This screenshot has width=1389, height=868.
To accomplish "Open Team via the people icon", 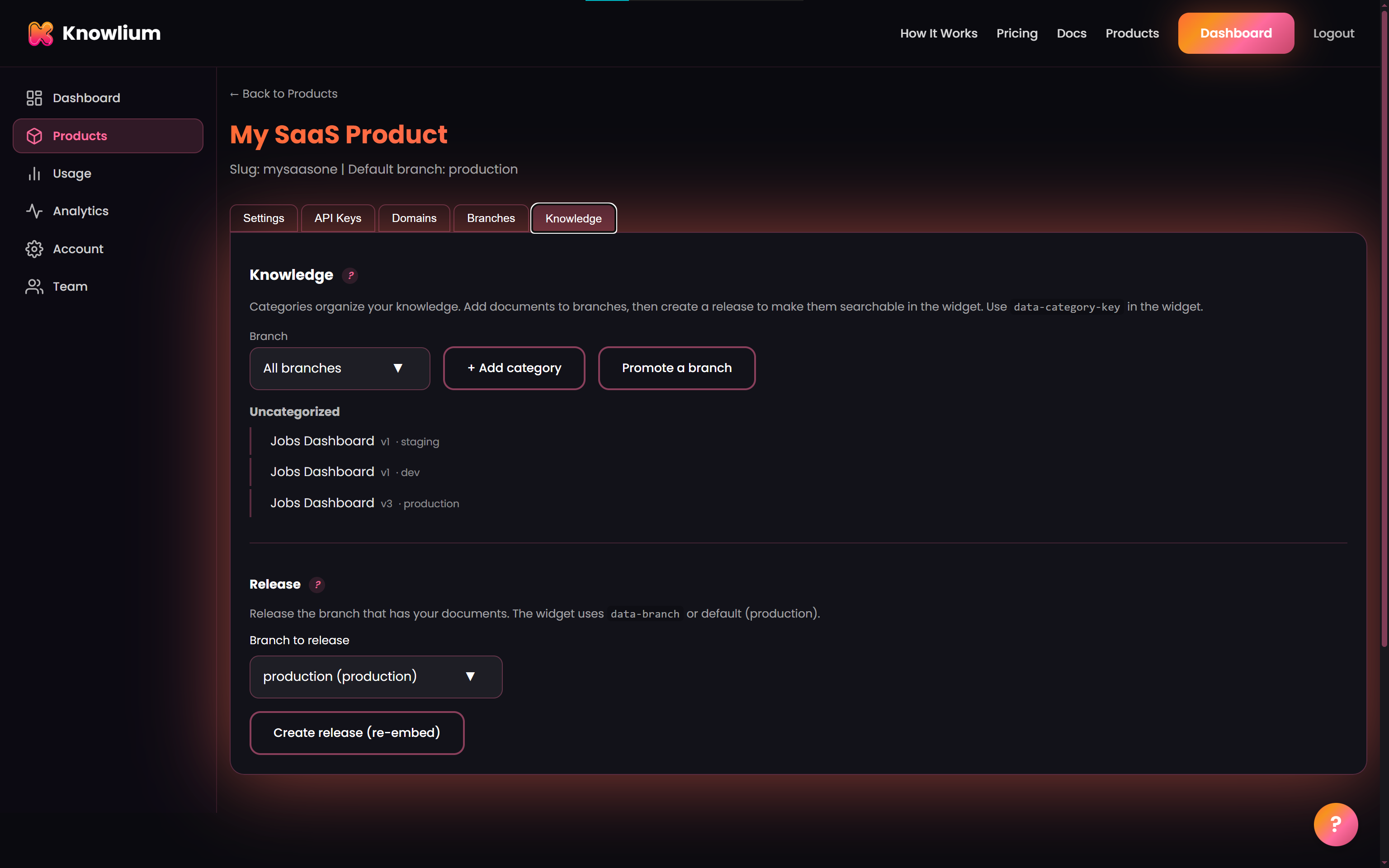I will point(34,286).
